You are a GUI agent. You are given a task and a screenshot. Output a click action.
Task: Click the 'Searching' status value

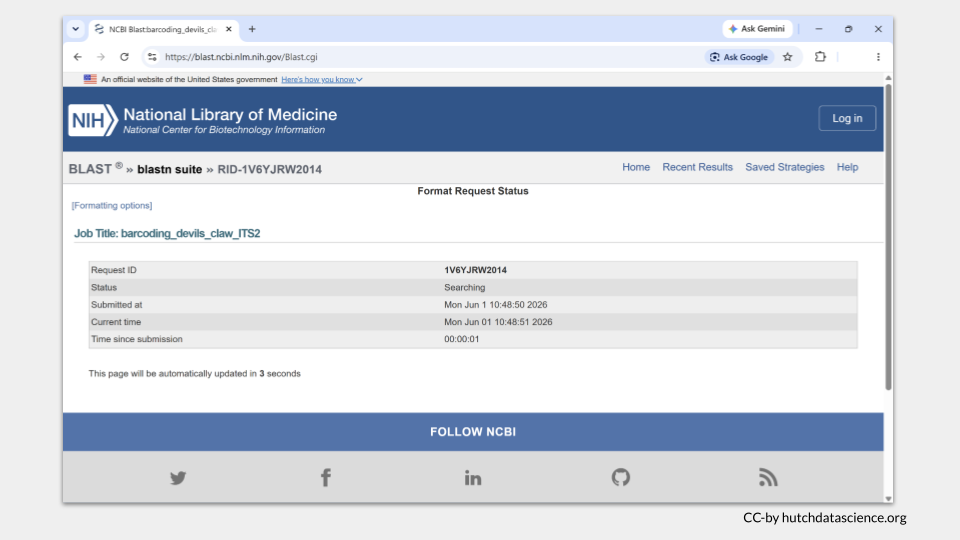pyautogui.click(x=465, y=287)
